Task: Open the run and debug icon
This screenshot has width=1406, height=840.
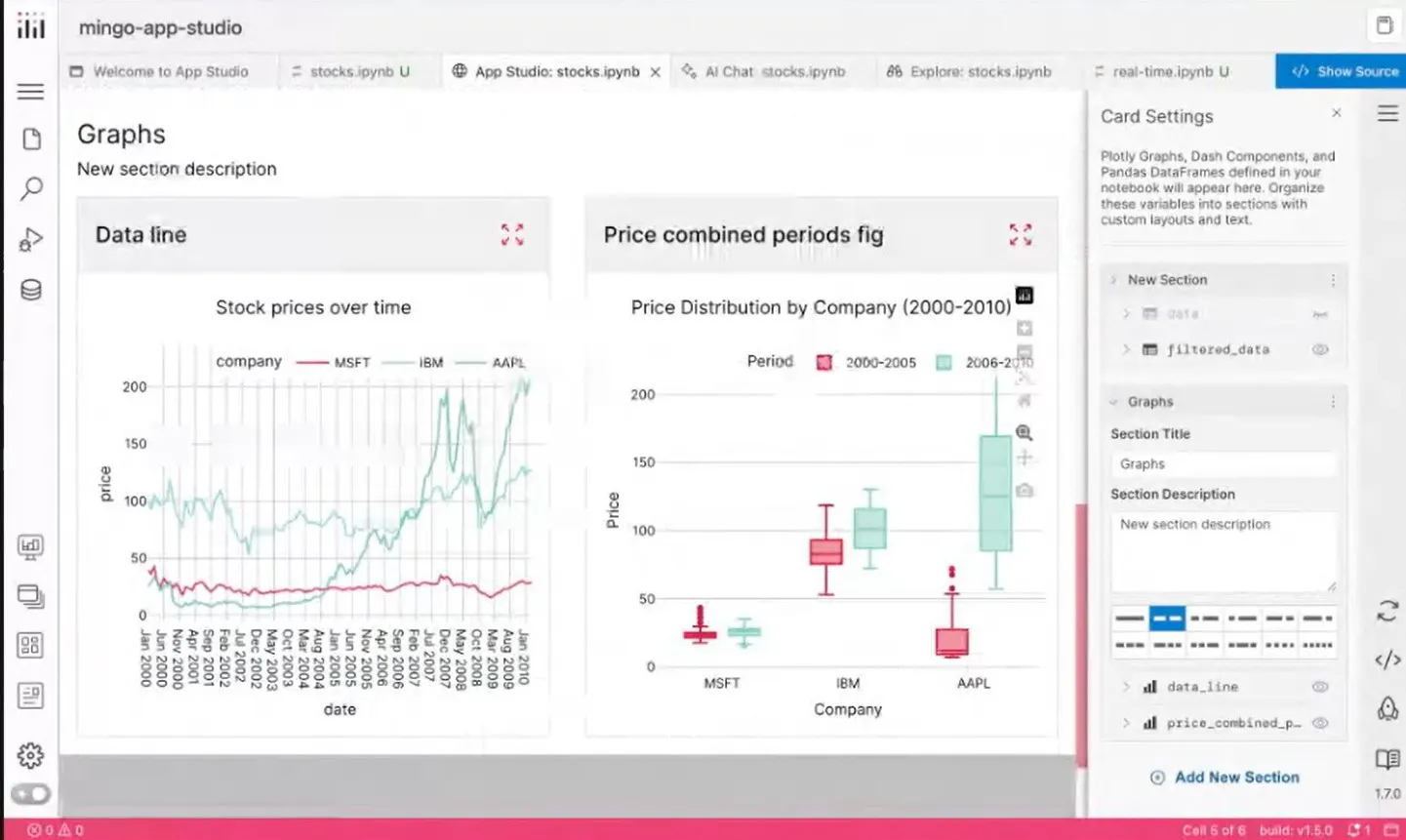Action: pyautogui.click(x=31, y=239)
